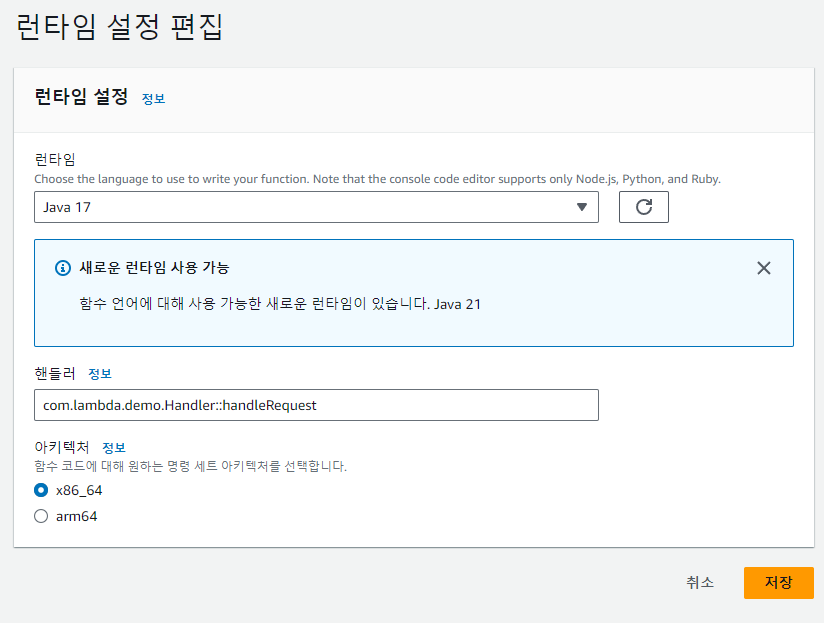Open 정보 link next to 아키텍처
Viewport: 824px width, 623px height.
[x=114, y=448]
